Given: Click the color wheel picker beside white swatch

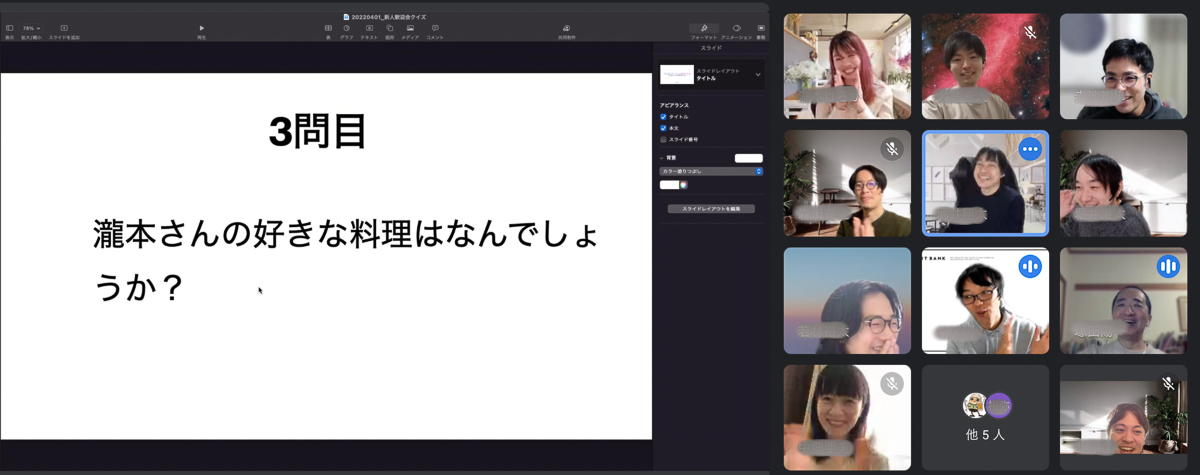Looking at the screenshot, I should click(x=684, y=185).
